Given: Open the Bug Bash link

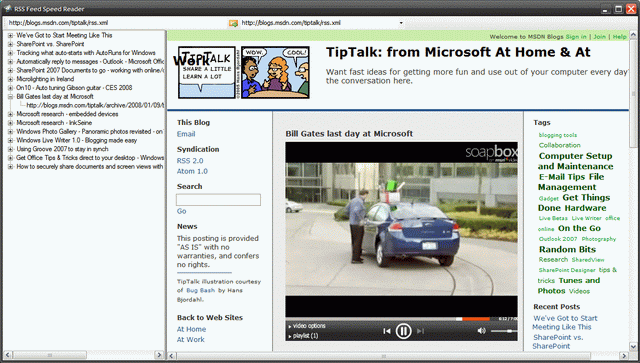Looking at the screenshot, I should click(x=200, y=290).
